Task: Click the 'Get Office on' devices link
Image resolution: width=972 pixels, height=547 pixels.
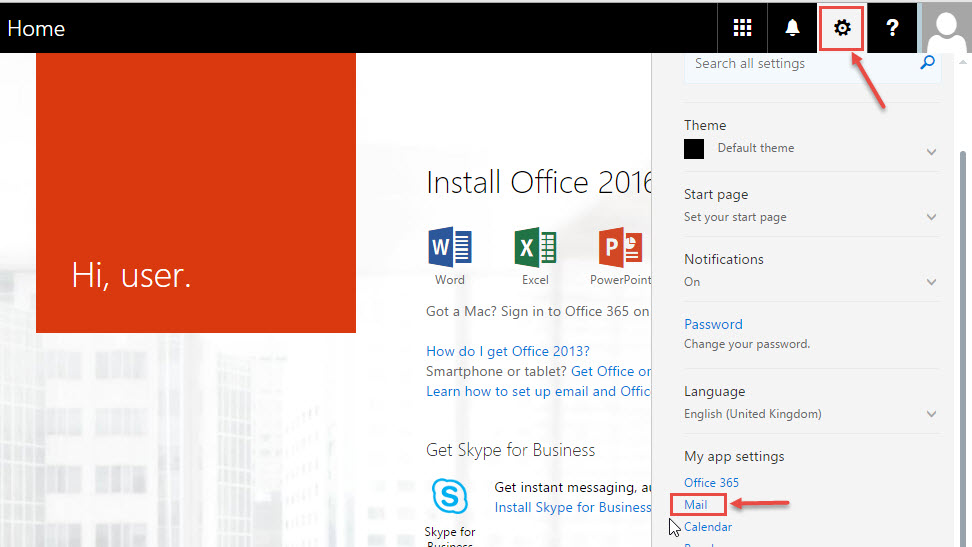Action: (x=611, y=371)
